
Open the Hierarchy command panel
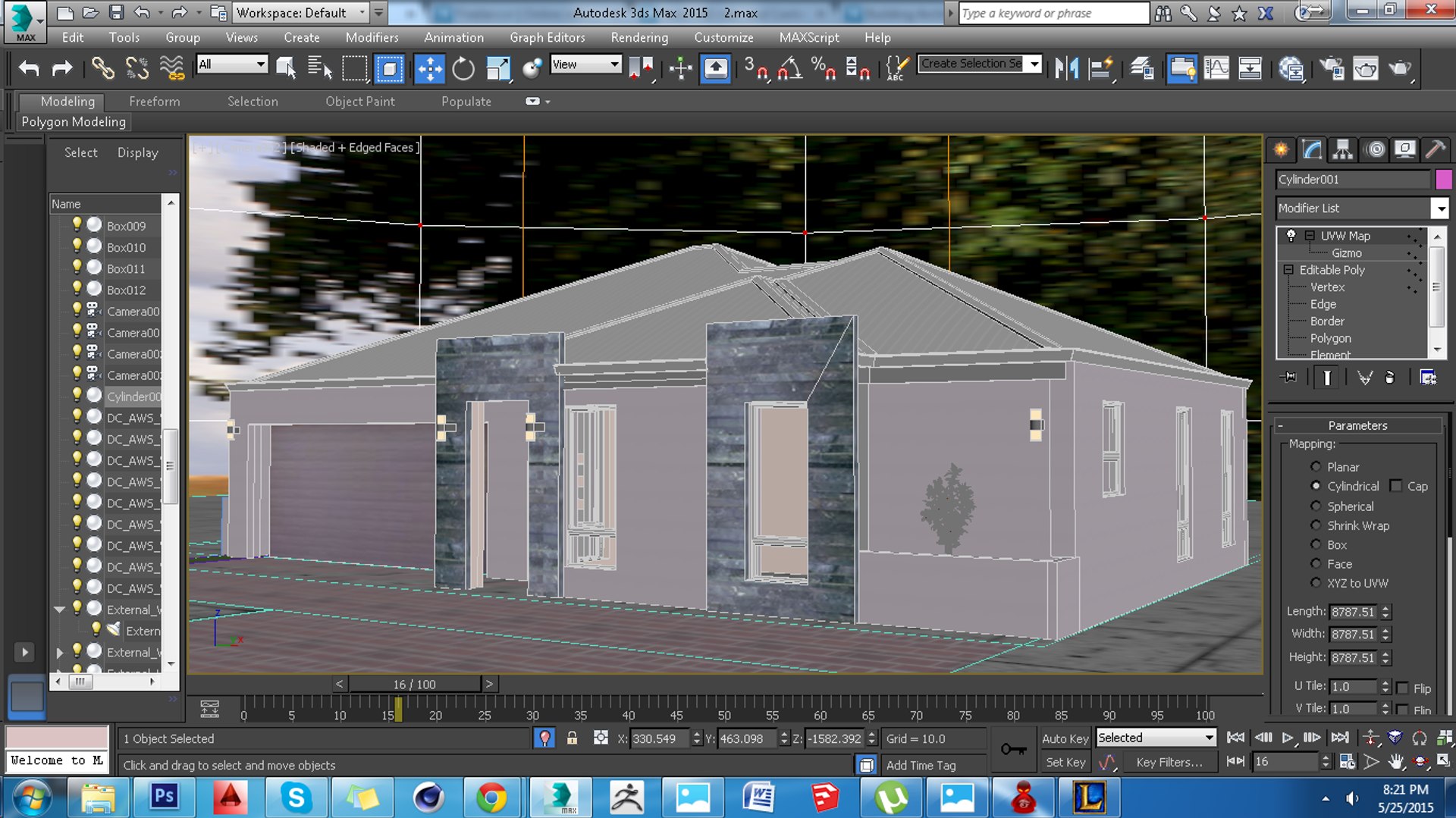[x=1343, y=149]
